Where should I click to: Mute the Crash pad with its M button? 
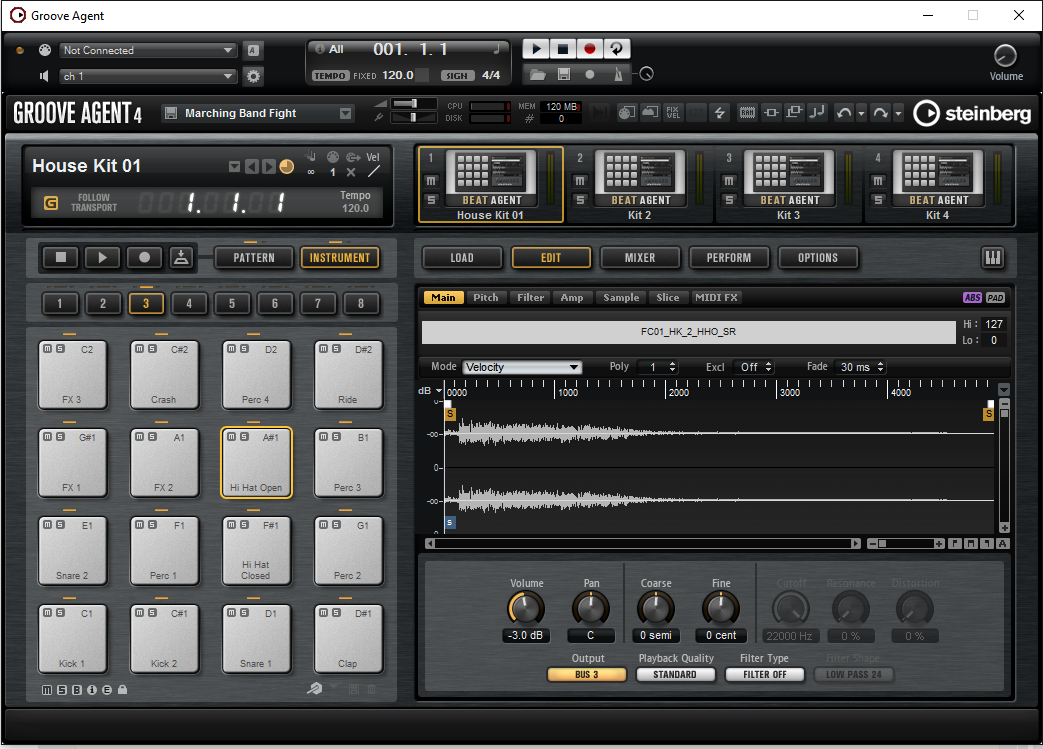click(139, 349)
